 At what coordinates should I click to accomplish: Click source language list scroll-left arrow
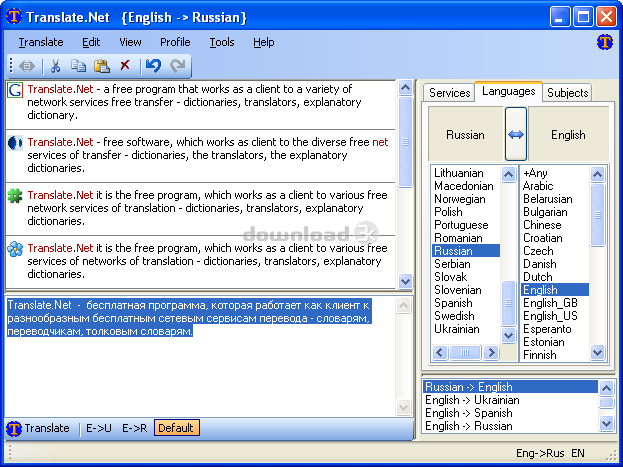pos(440,352)
